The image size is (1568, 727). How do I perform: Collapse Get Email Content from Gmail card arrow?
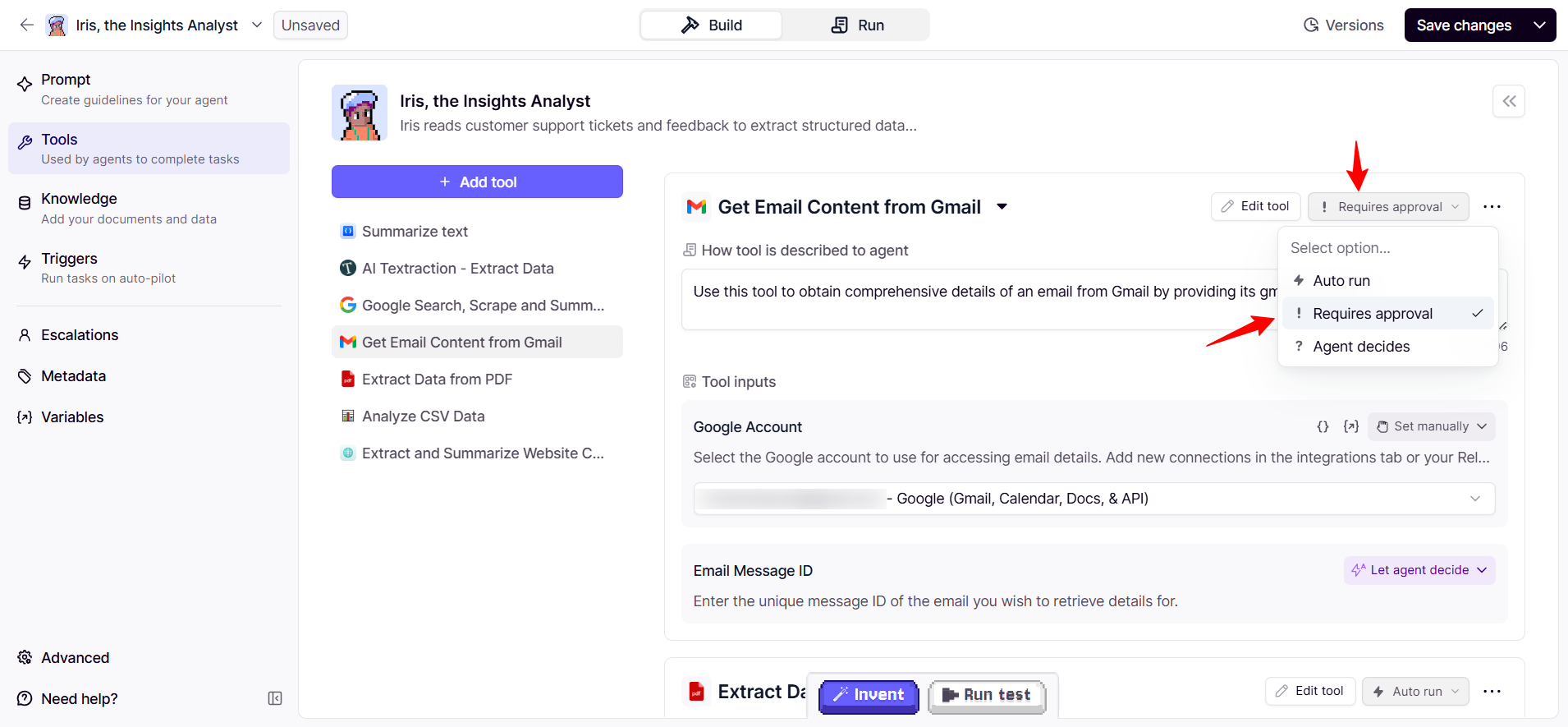click(x=1002, y=207)
